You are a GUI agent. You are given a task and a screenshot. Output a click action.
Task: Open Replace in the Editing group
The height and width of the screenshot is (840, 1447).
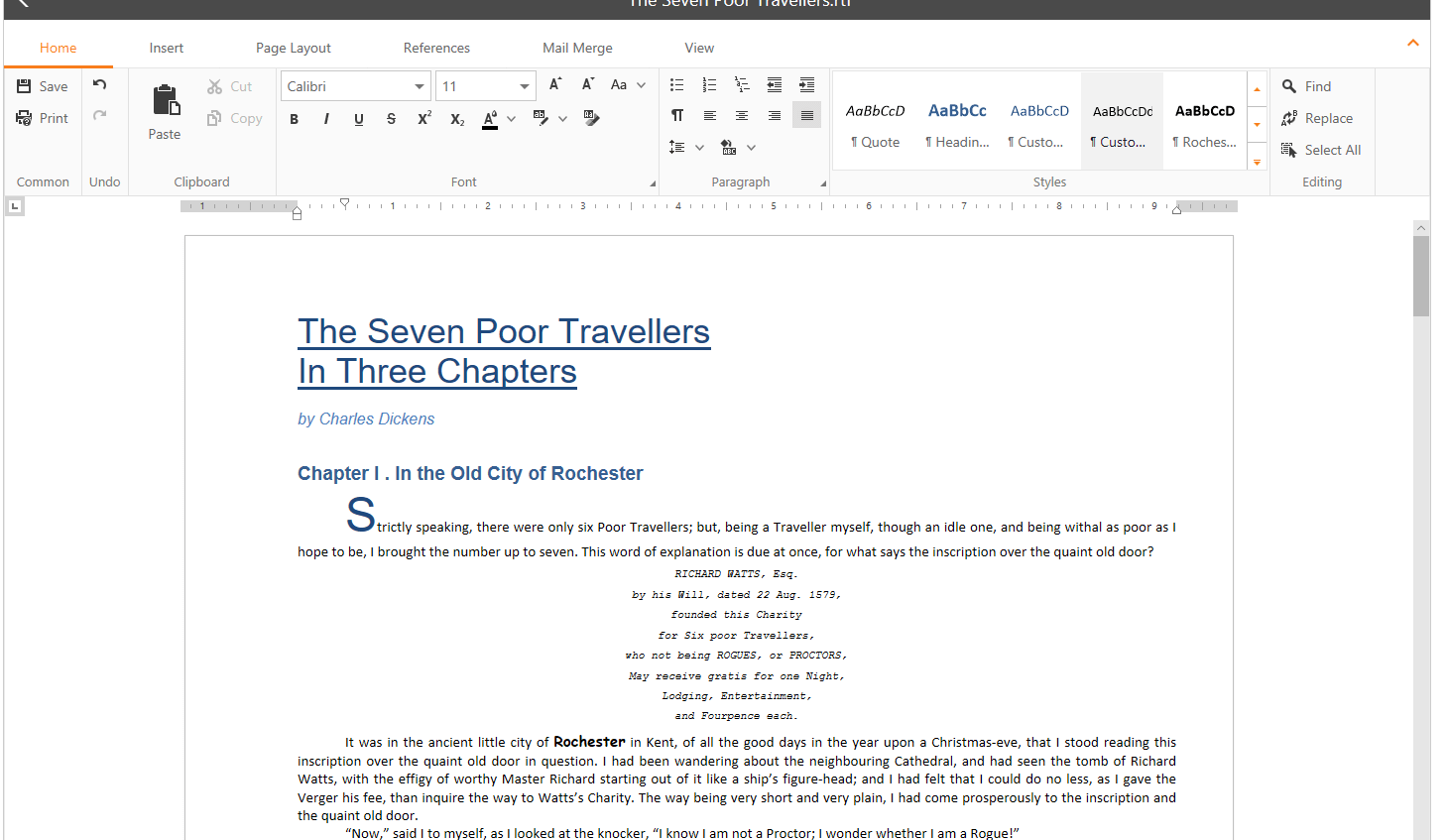coord(1317,118)
